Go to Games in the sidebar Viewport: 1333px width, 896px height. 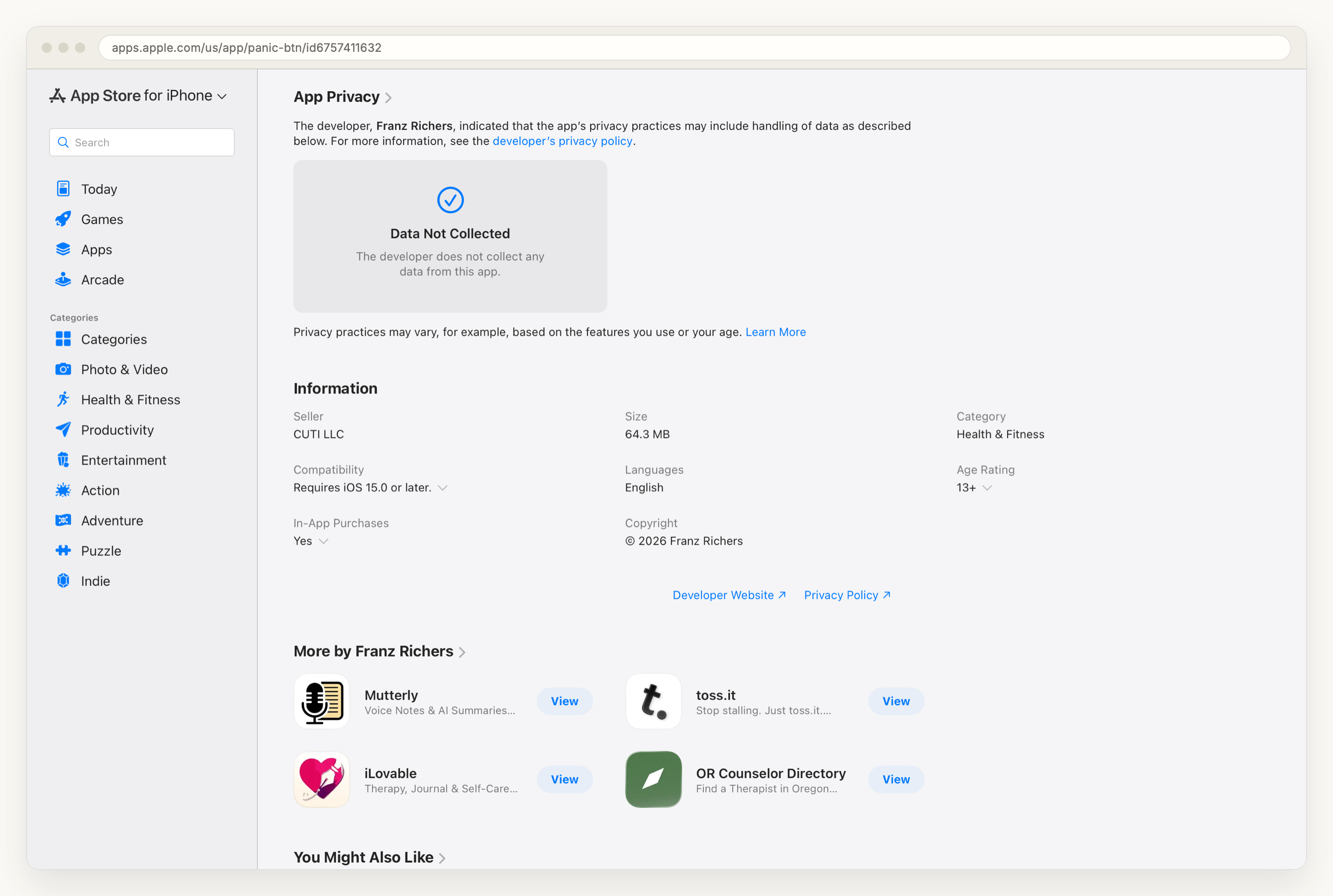102,219
